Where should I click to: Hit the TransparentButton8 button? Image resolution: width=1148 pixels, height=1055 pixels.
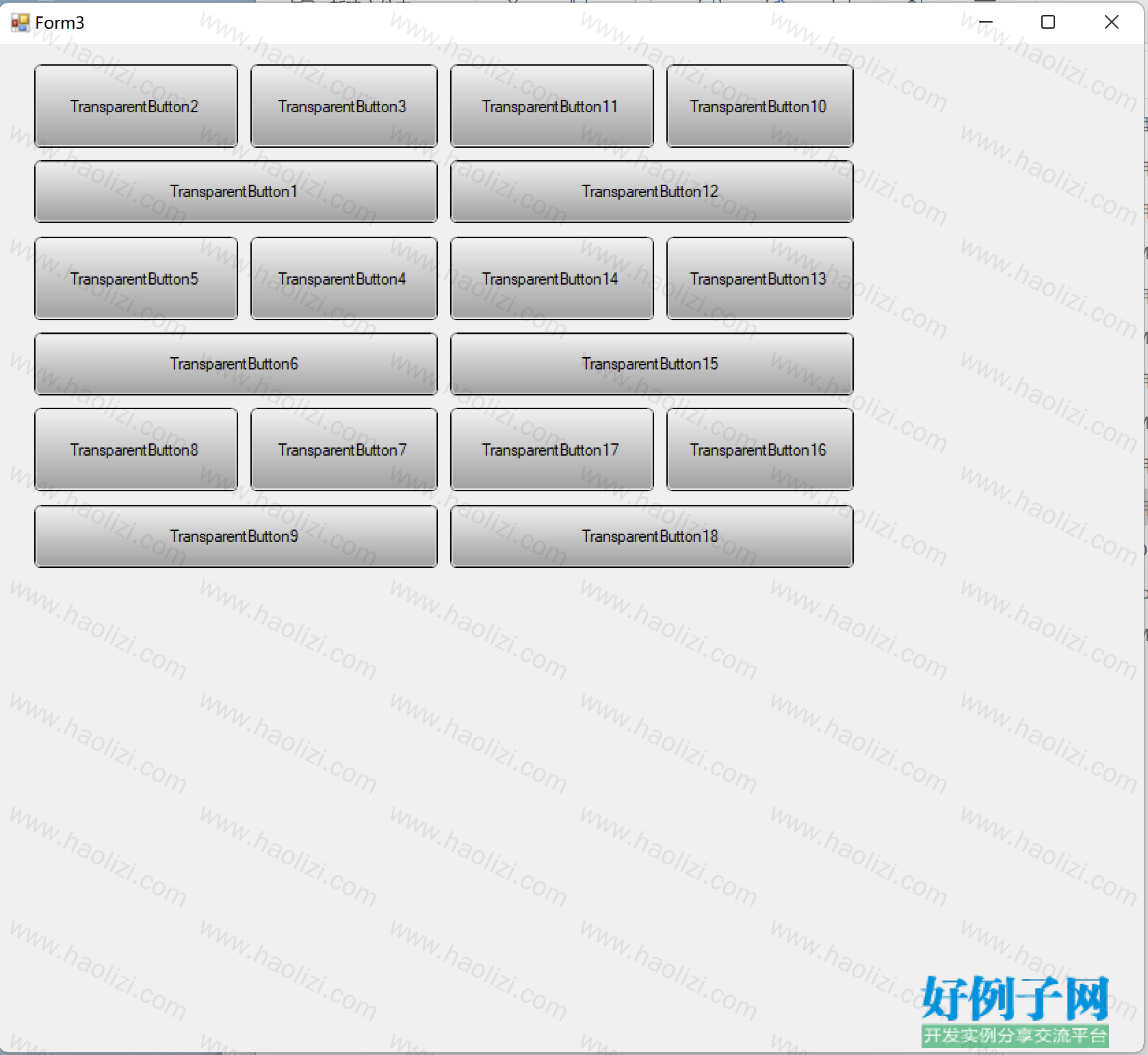click(x=136, y=450)
